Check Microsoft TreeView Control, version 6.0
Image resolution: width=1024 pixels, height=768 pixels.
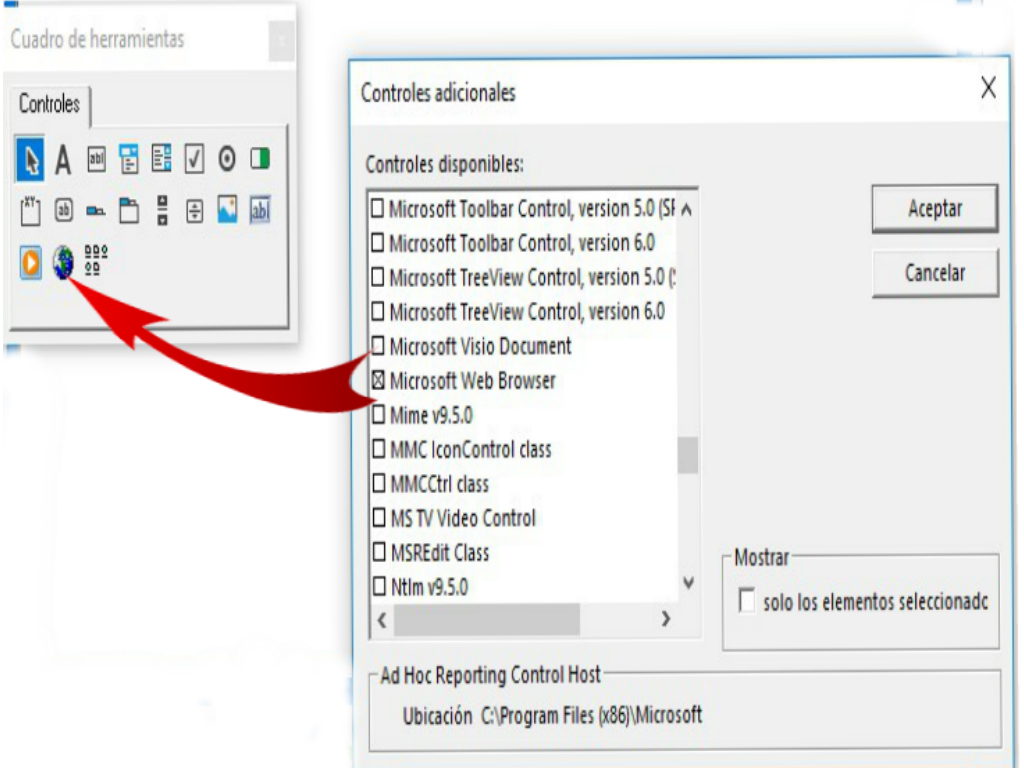coord(377,312)
